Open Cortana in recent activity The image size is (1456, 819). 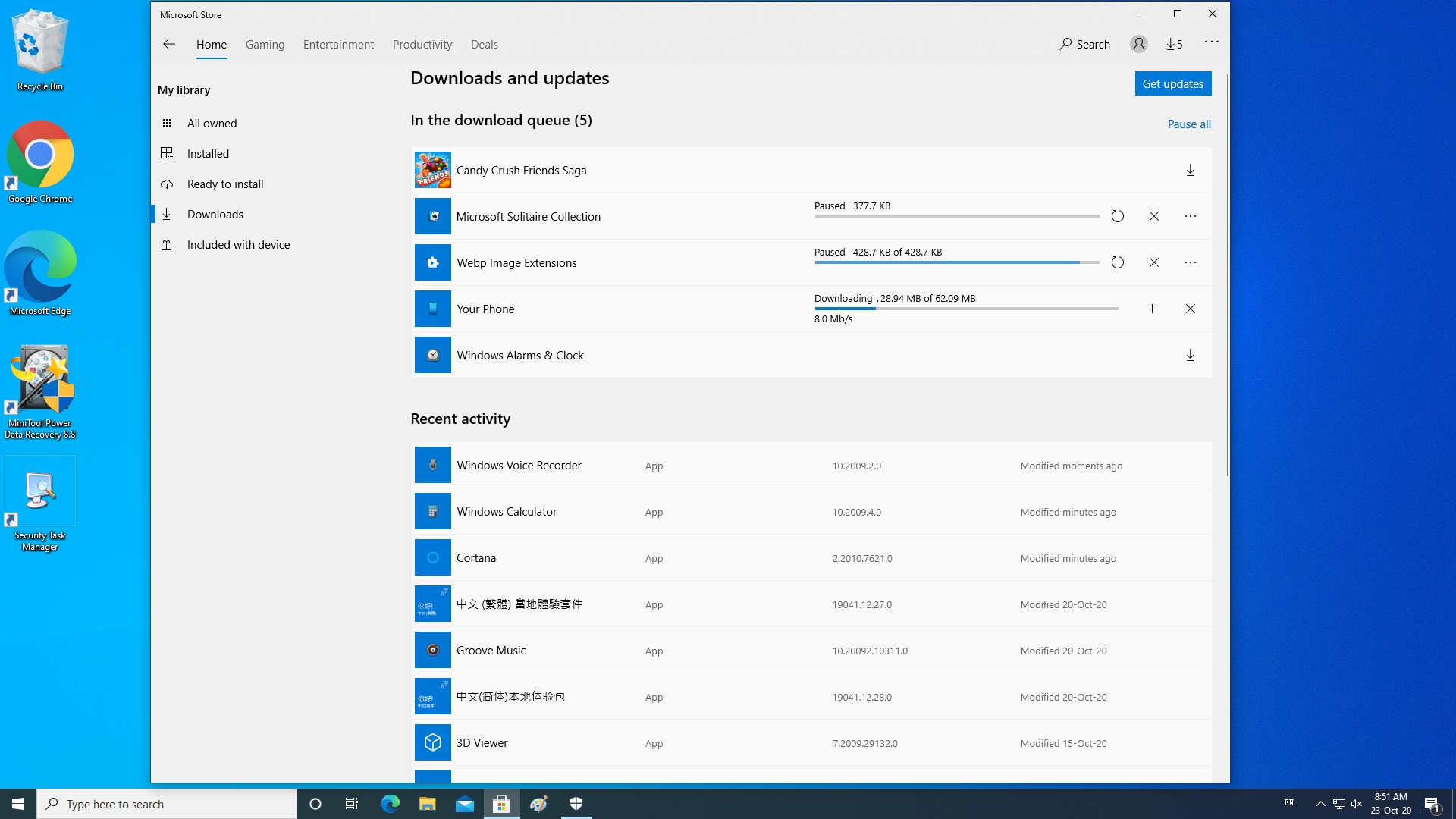click(x=811, y=558)
